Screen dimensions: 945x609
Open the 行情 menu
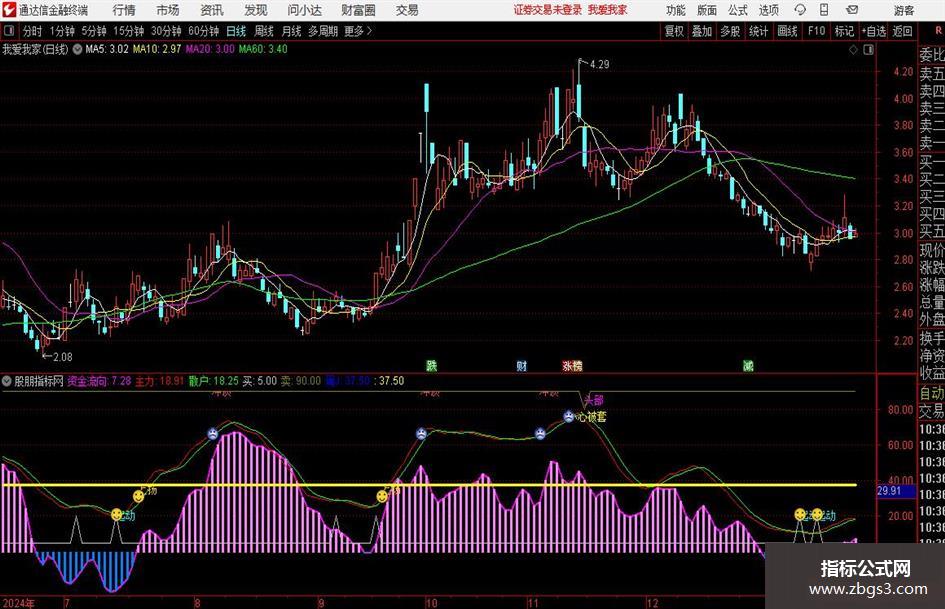pos(124,10)
